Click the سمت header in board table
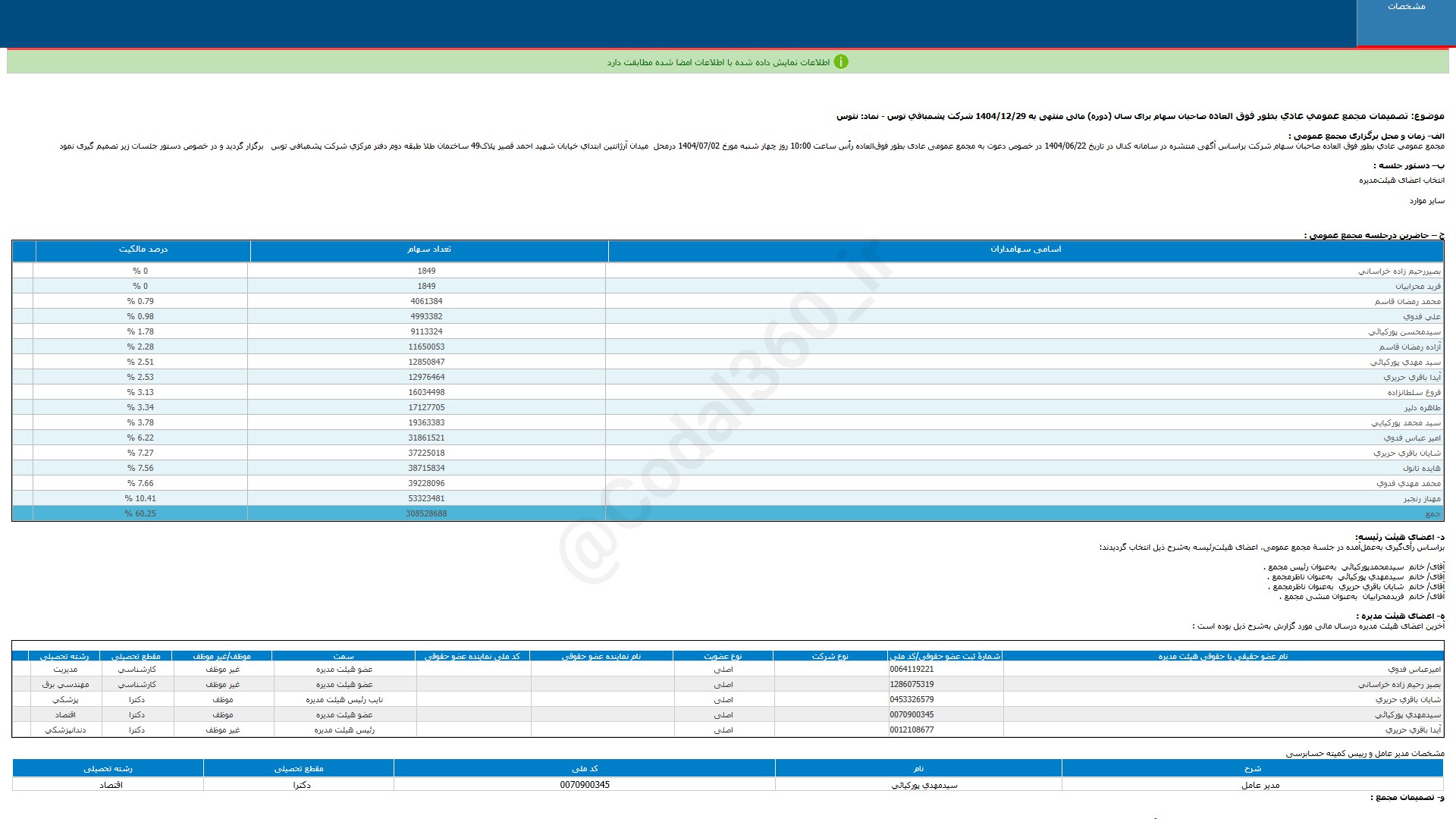Viewport: 1456px width, 819px height. tap(344, 657)
